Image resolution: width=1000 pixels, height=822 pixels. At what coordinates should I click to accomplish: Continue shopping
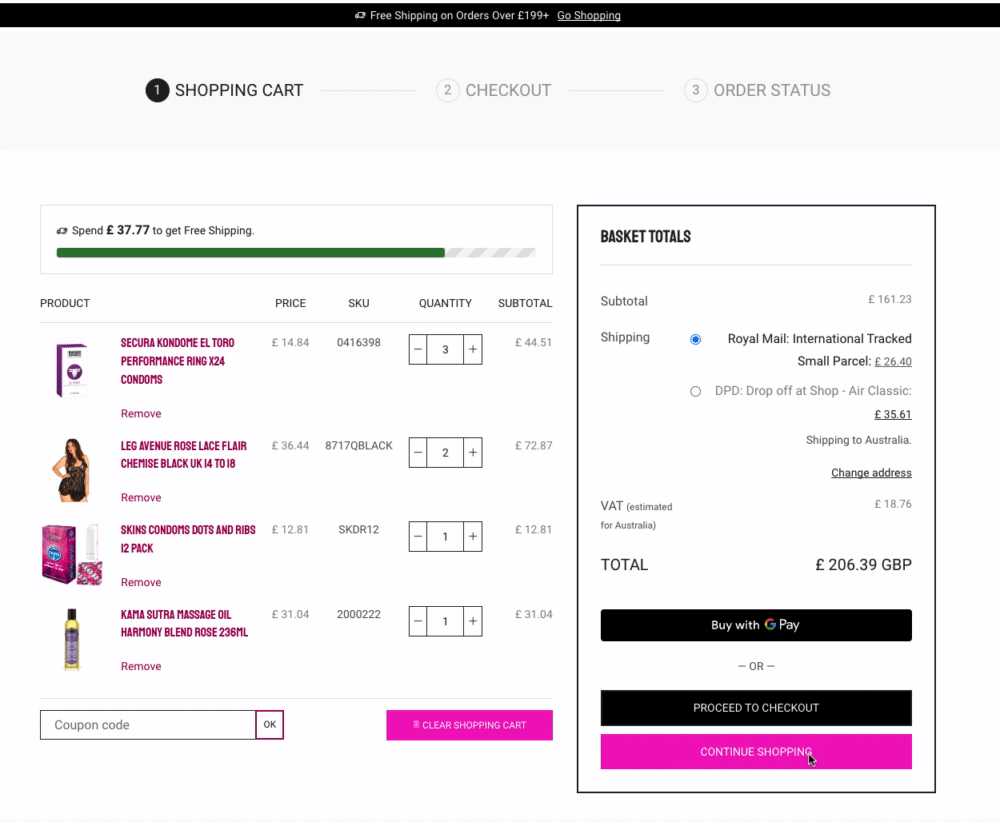point(756,752)
